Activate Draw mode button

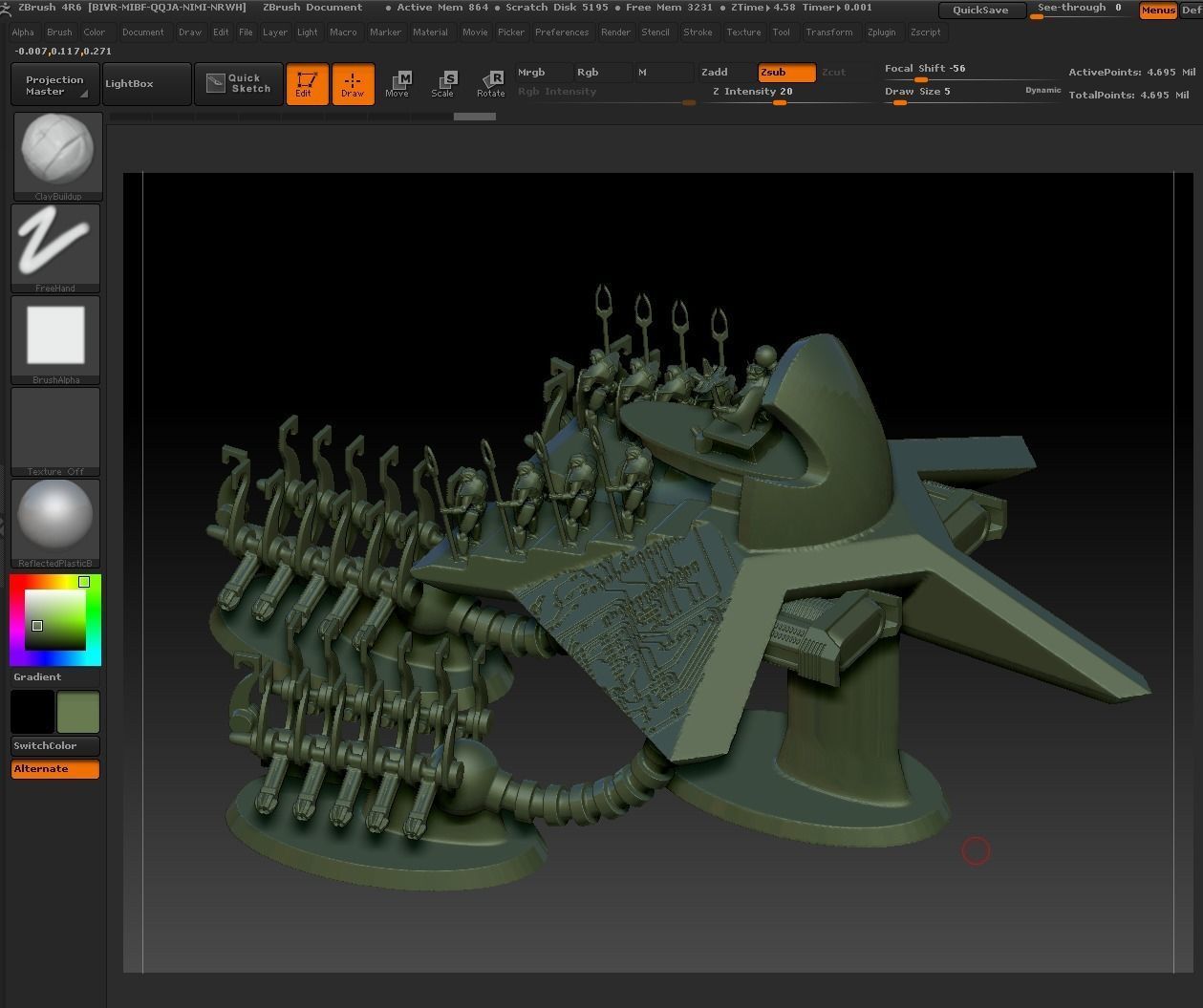[354, 84]
